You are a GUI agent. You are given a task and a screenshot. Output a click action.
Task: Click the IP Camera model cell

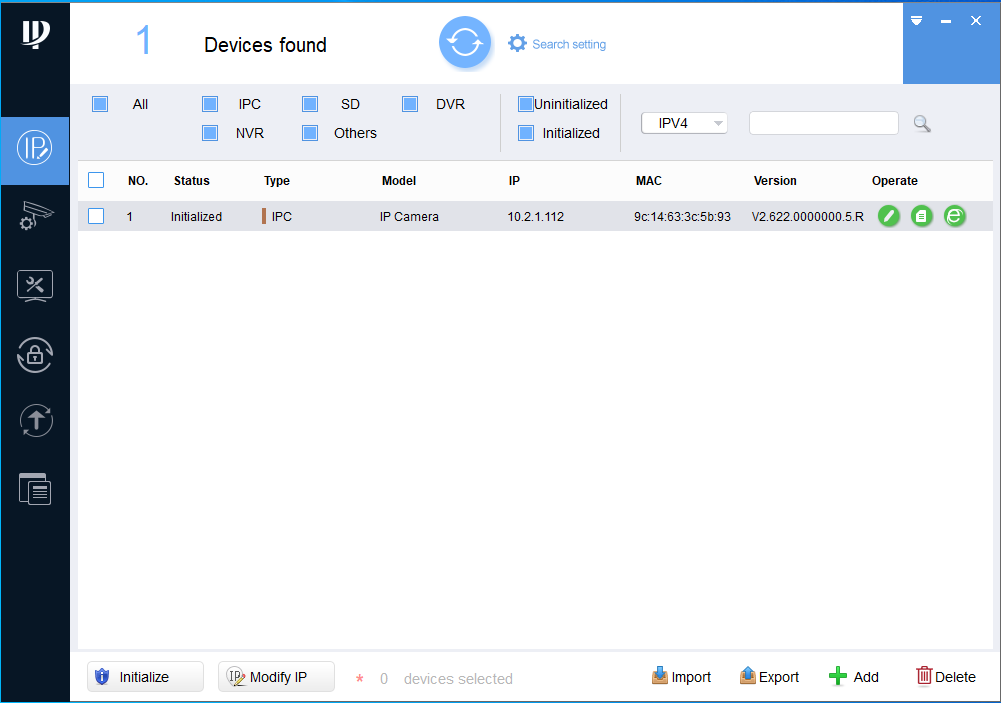(409, 216)
